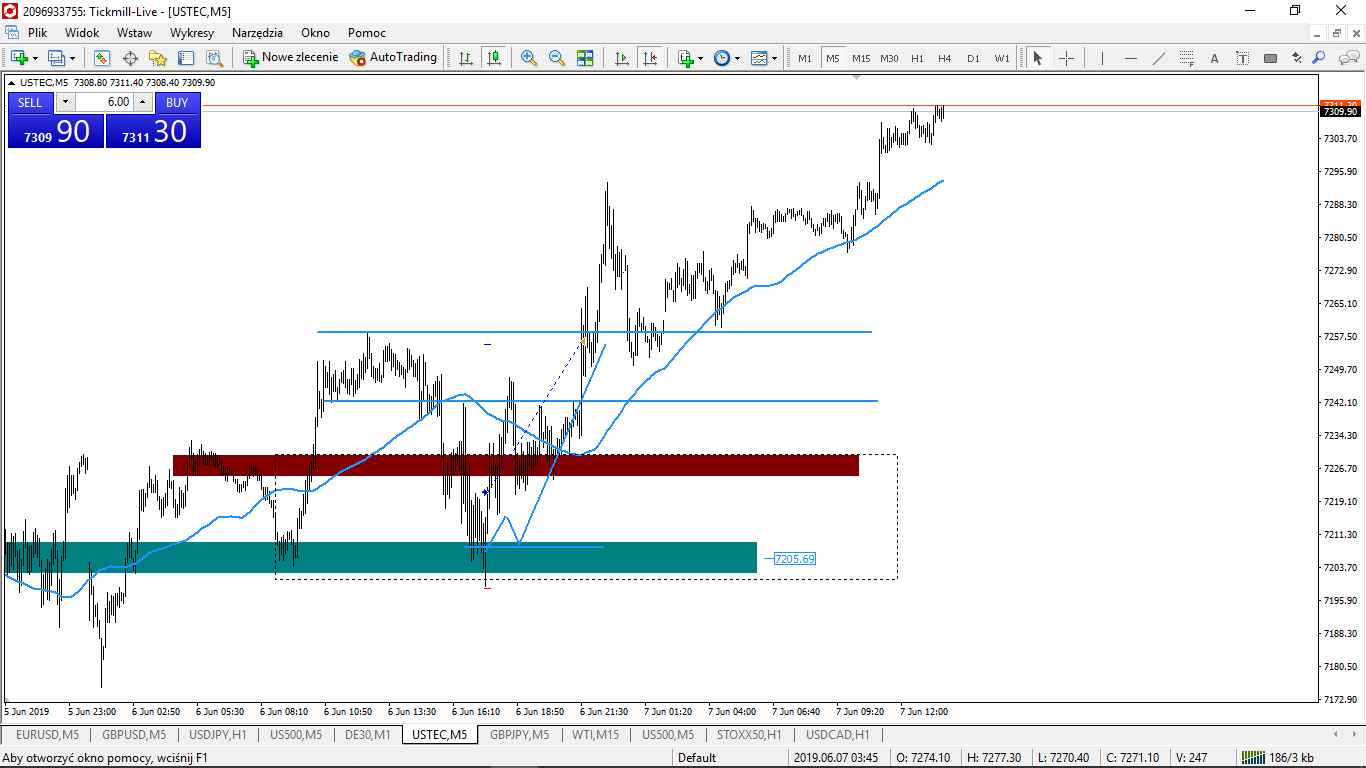The width and height of the screenshot is (1366, 768).
Task: Click the zoom out magnifier icon
Action: tap(557, 58)
